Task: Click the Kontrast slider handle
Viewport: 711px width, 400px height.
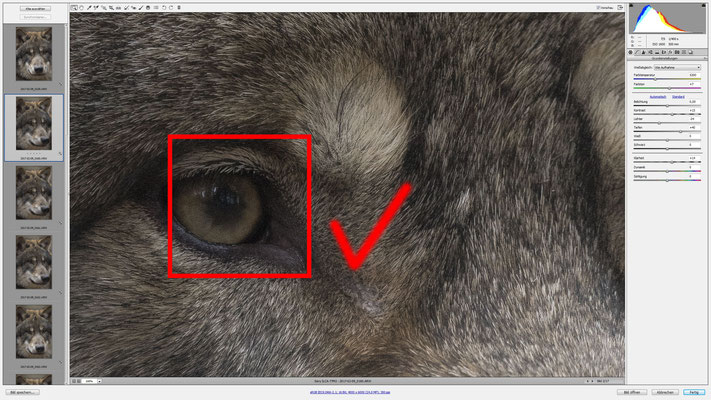Action: [x=672, y=114]
